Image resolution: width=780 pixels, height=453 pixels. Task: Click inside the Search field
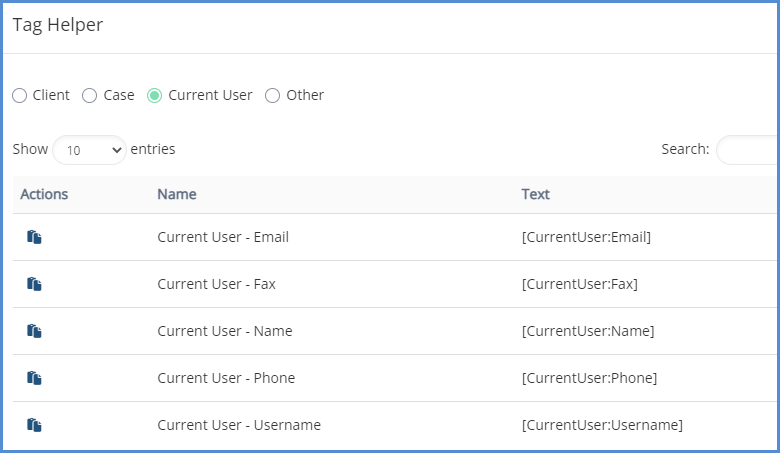[748, 150]
